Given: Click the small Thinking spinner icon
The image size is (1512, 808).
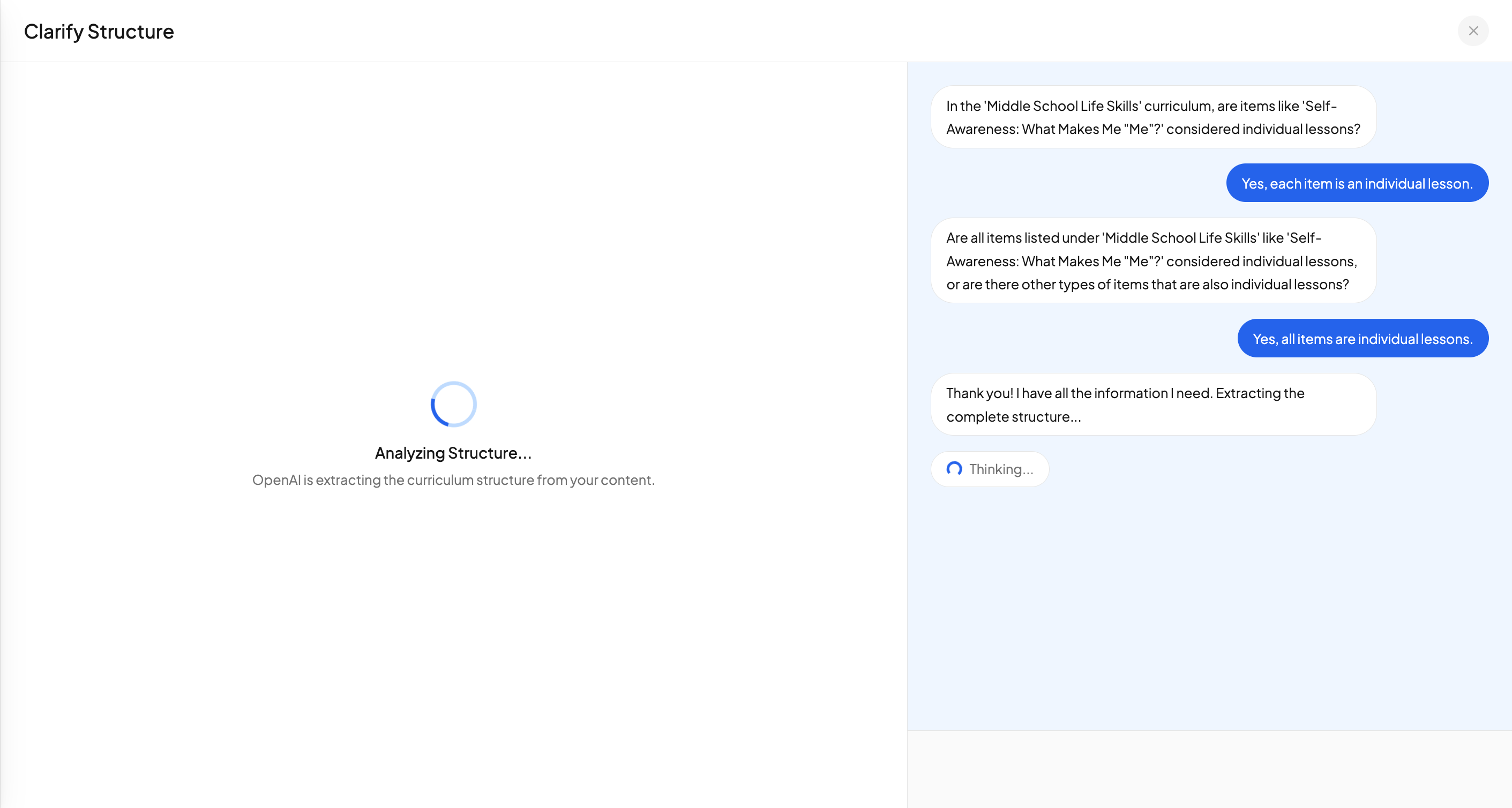Looking at the screenshot, I should coord(954,468).
